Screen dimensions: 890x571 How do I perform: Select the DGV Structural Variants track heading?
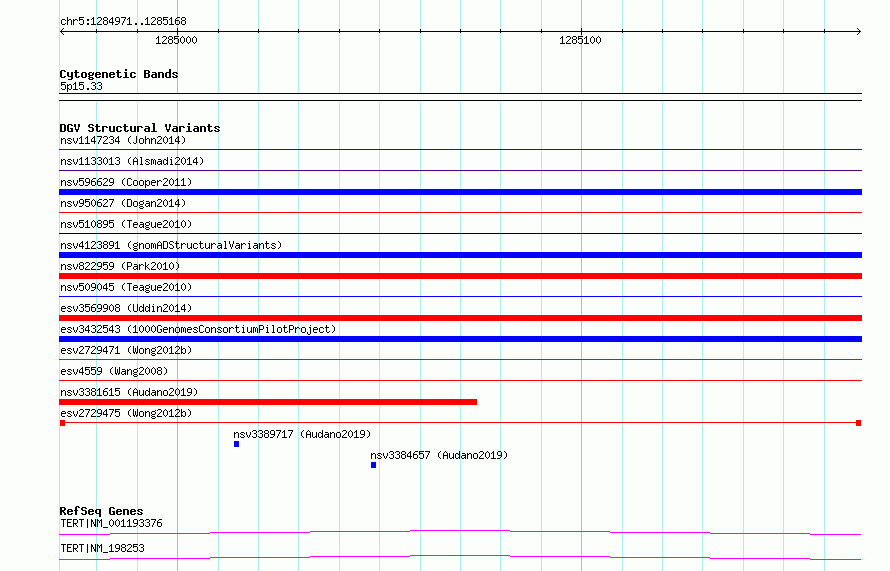(140, 128)
